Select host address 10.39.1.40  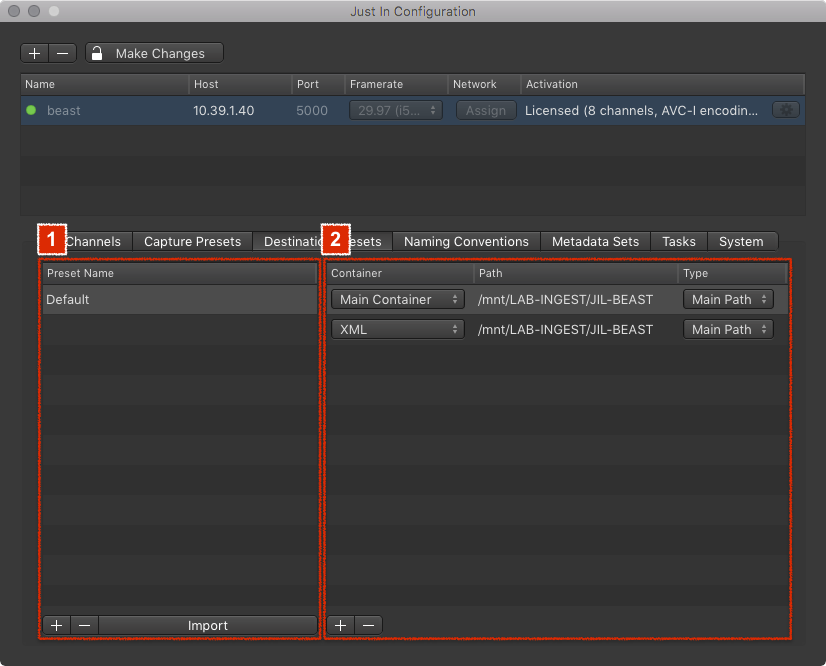pyautogui.click(x=223, y=111)
